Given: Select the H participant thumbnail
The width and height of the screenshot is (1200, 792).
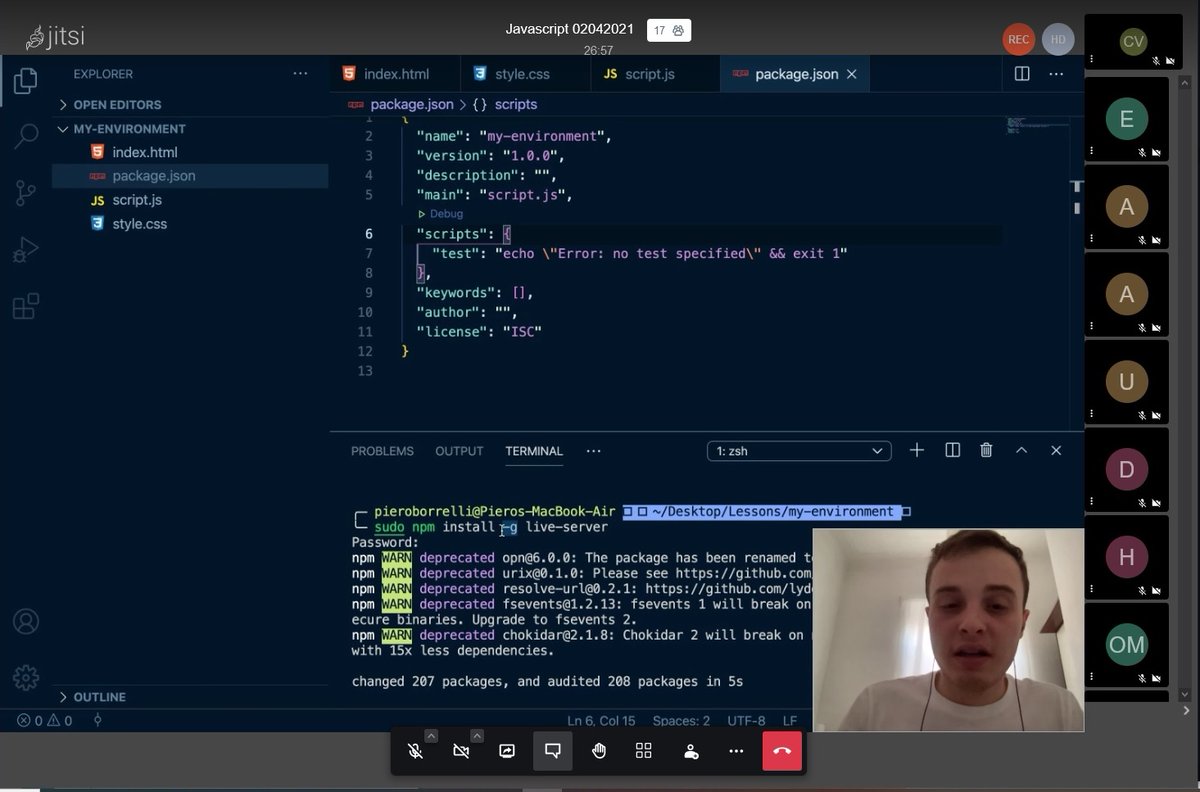Looking at the screenshot, I should [x=1127, y=557].
